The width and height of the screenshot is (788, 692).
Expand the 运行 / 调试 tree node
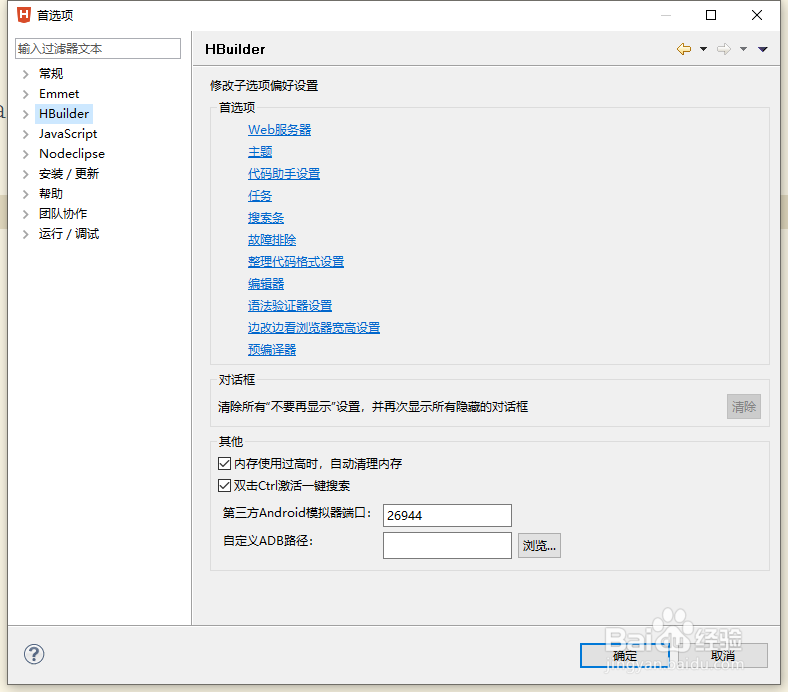[x=26, y=234]
